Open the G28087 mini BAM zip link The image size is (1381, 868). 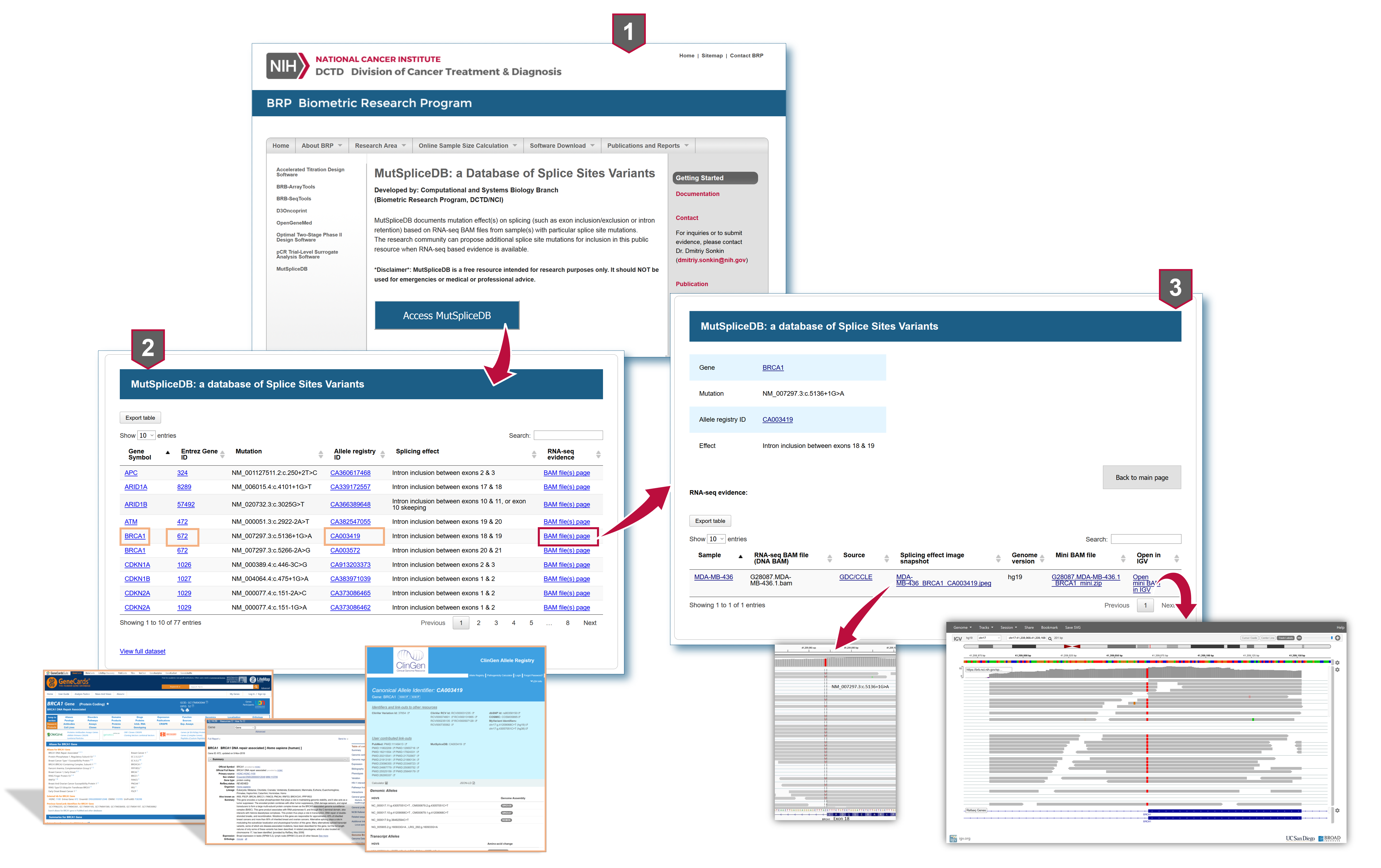1085,580
